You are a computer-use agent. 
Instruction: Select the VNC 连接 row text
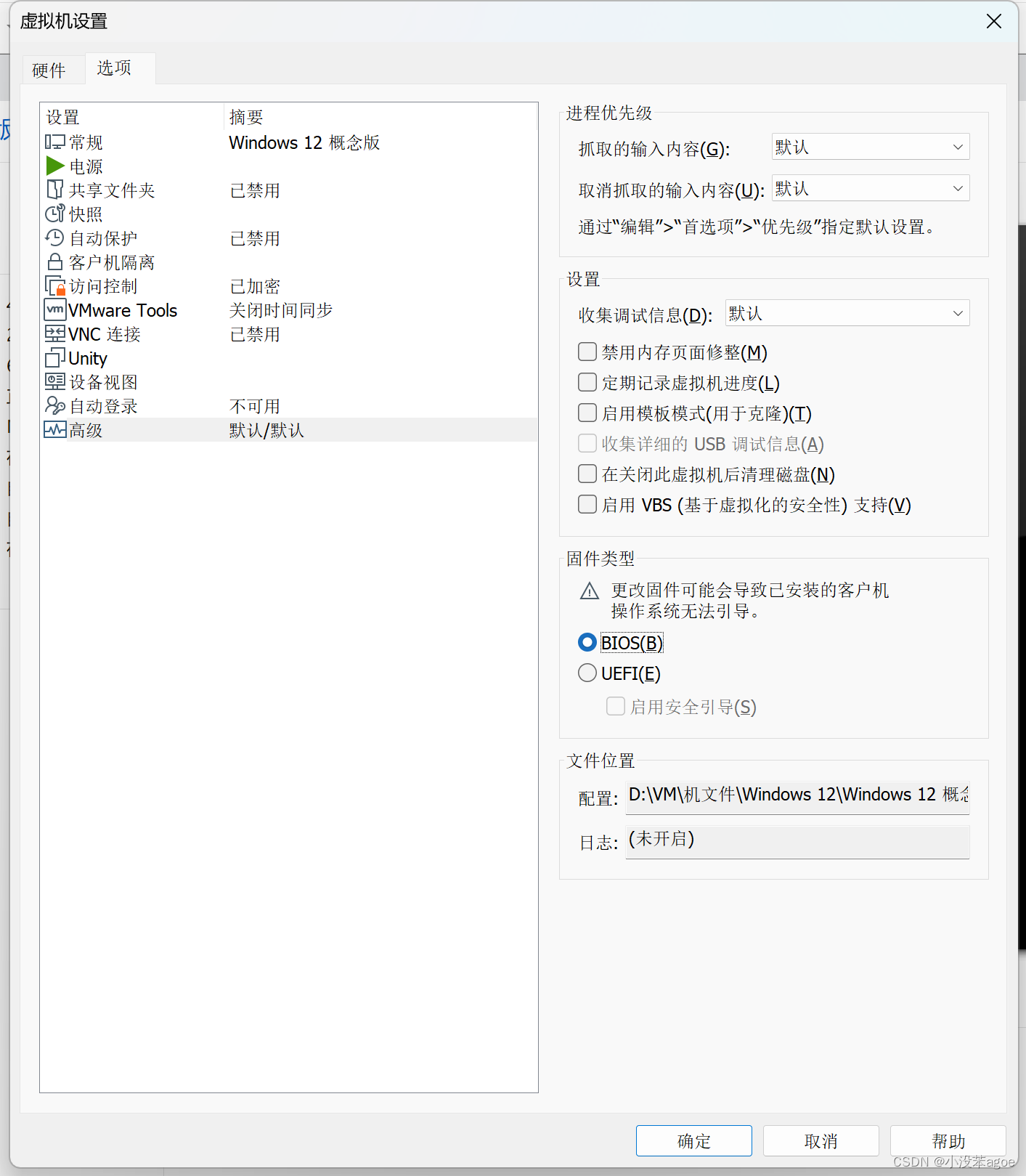[105, 334]
